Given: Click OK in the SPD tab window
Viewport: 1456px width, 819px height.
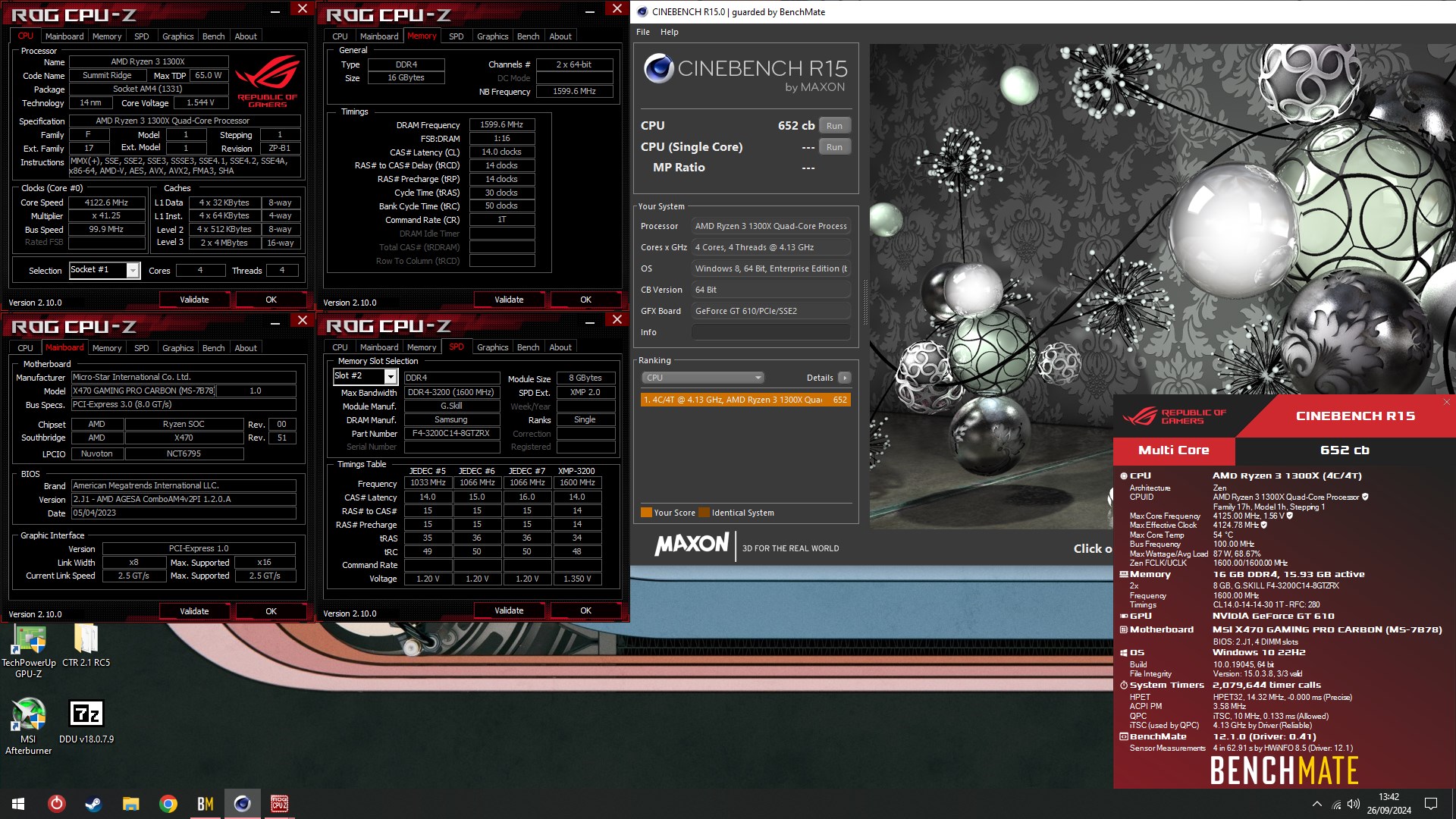Looking at the screenshot, I should pos(585,610).
